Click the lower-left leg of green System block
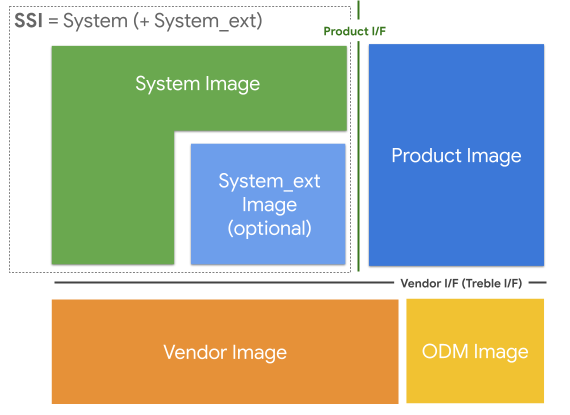Image resolution: width=570 pixels, height=415 pixels. tap(113, 198)
